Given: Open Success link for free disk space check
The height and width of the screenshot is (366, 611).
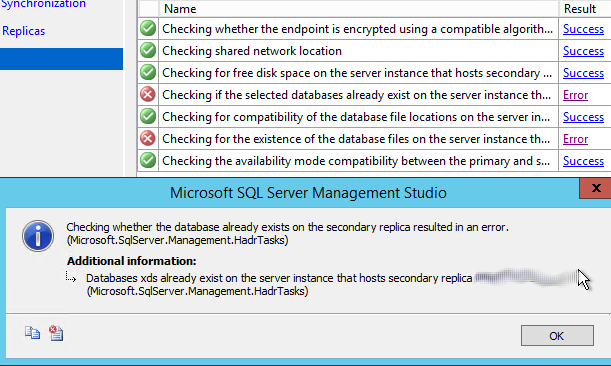Looking at the screenshot, I should tap(583, 73).
